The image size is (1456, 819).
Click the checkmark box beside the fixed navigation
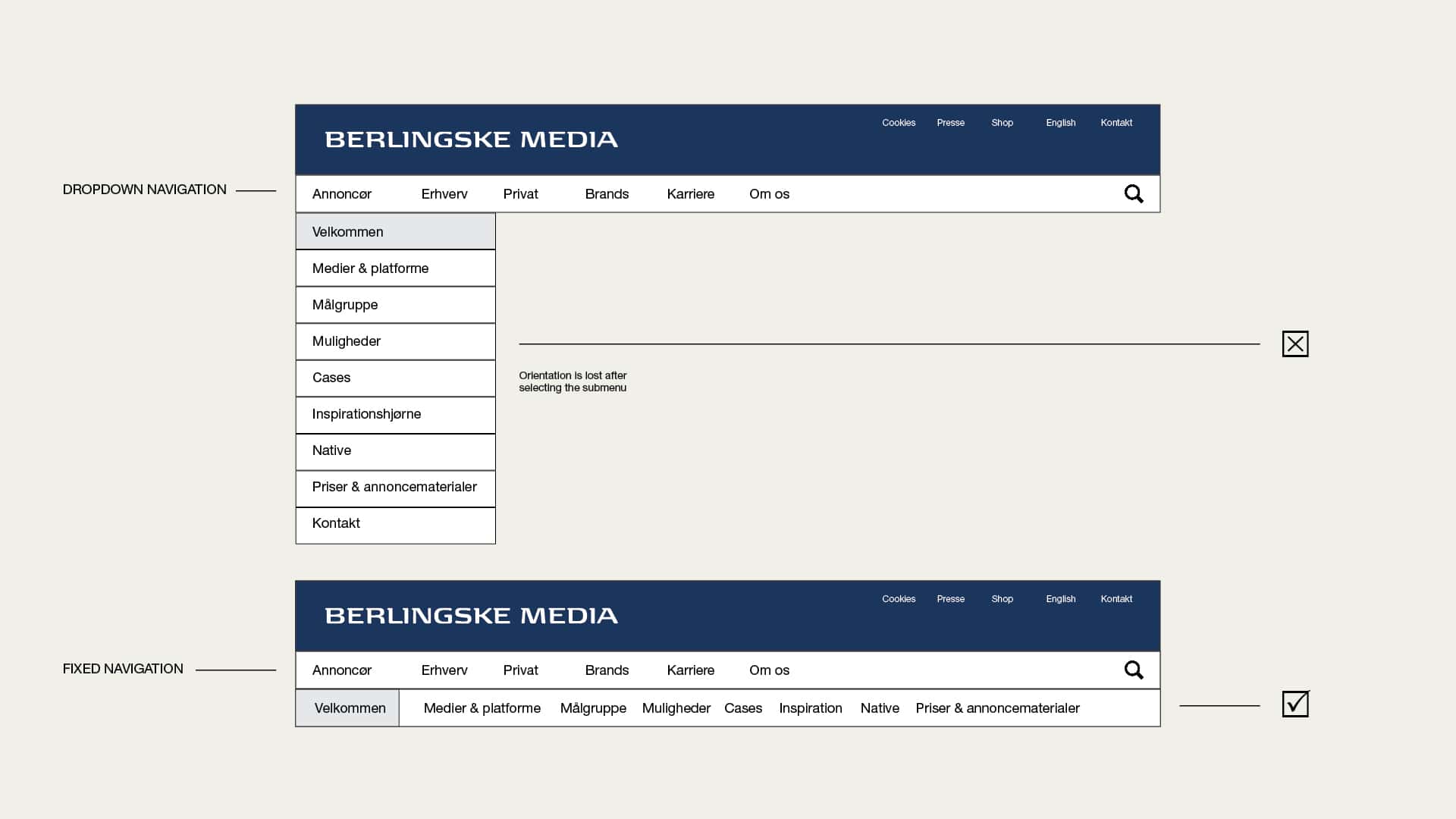1296,704
